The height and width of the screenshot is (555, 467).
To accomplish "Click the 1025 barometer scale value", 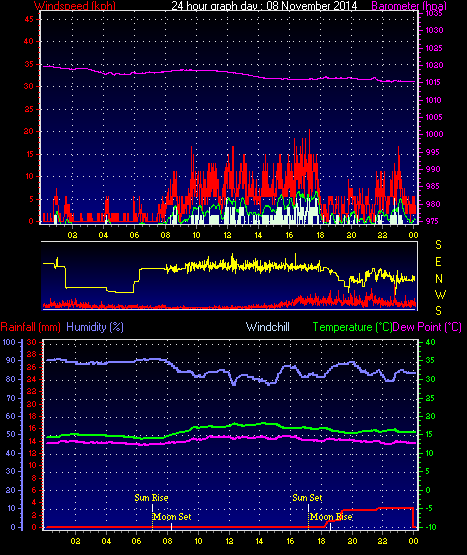I will coord(434,48).
